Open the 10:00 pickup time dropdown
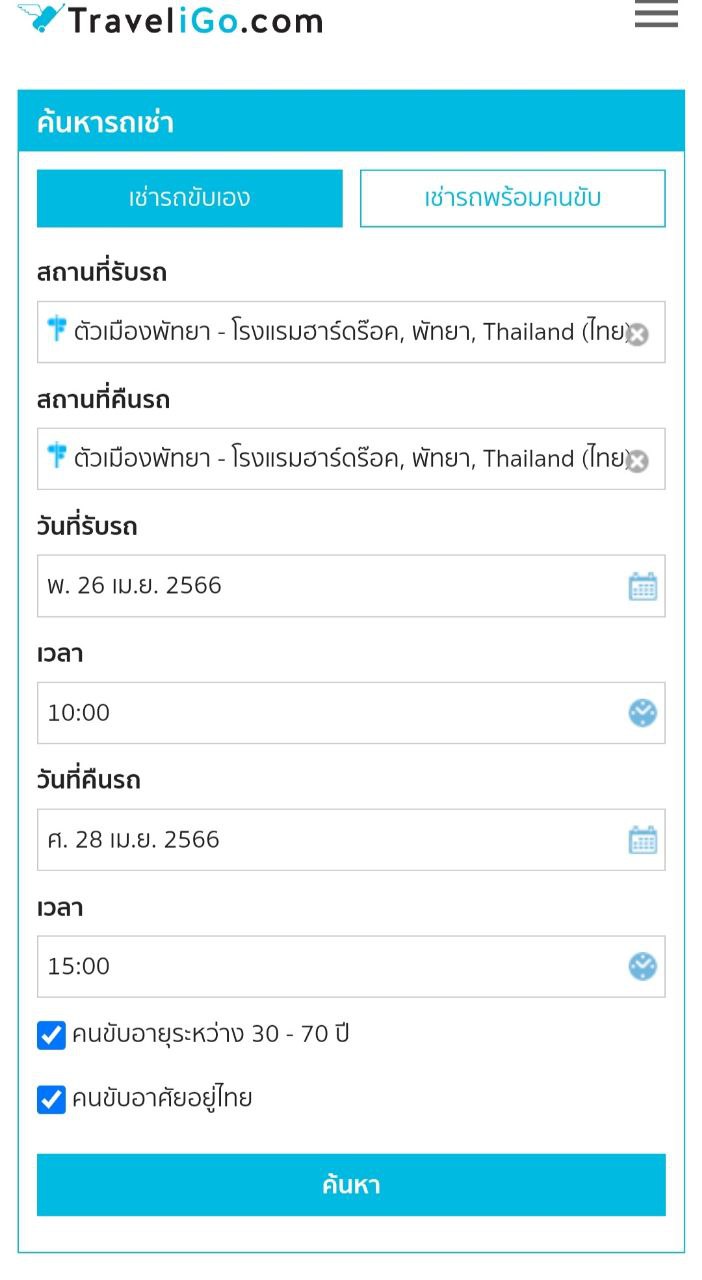 pos(330,713)
